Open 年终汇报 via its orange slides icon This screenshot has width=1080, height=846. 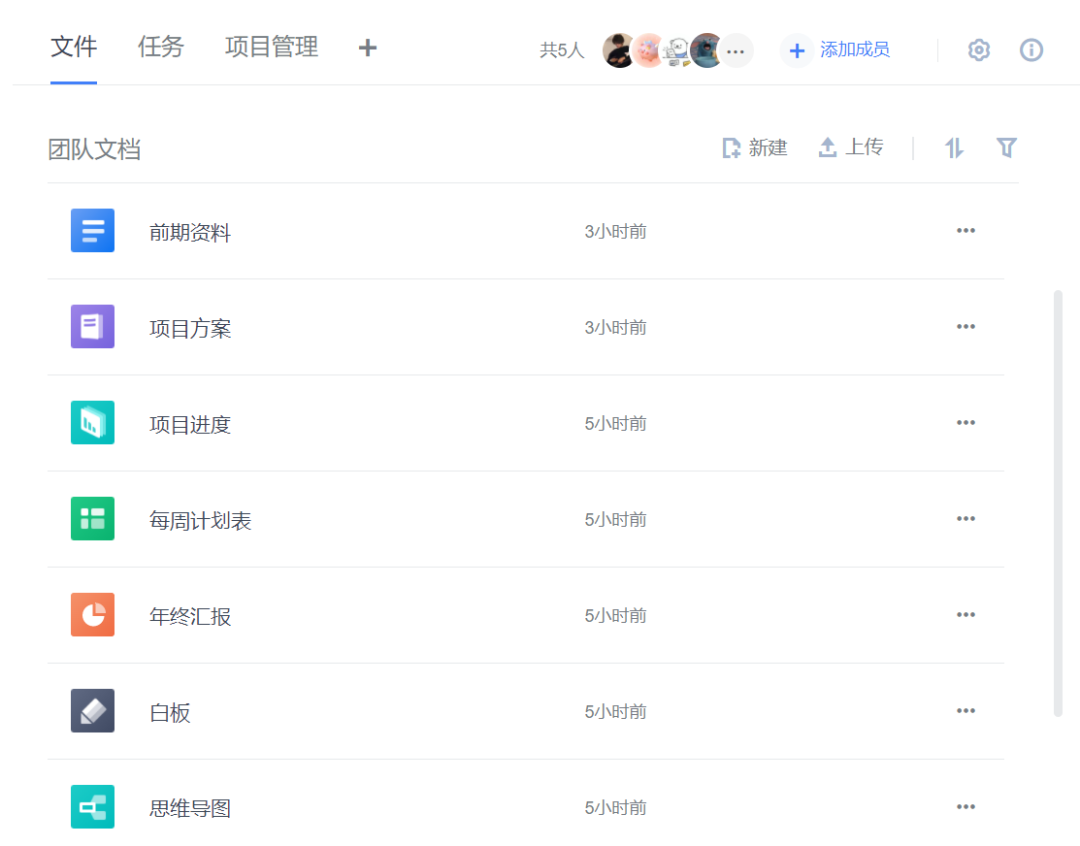coord(92,614)
